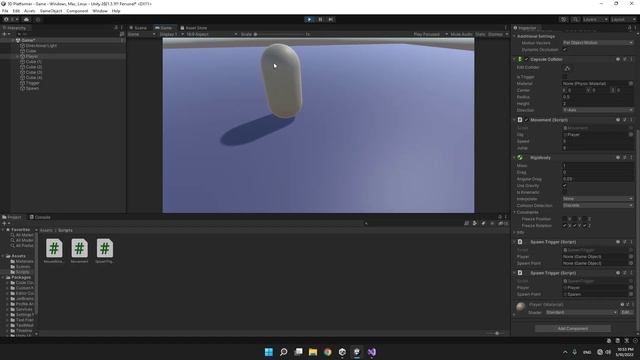Open the Component menu
640x360 pixels.
click(77, 11)
